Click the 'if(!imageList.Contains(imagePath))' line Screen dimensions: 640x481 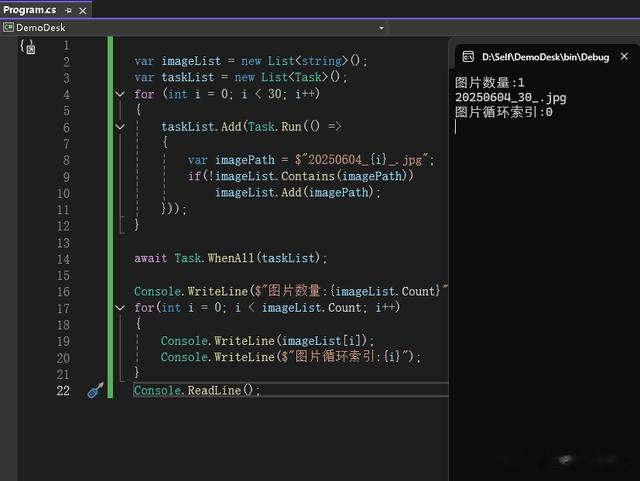click(301, 176)
